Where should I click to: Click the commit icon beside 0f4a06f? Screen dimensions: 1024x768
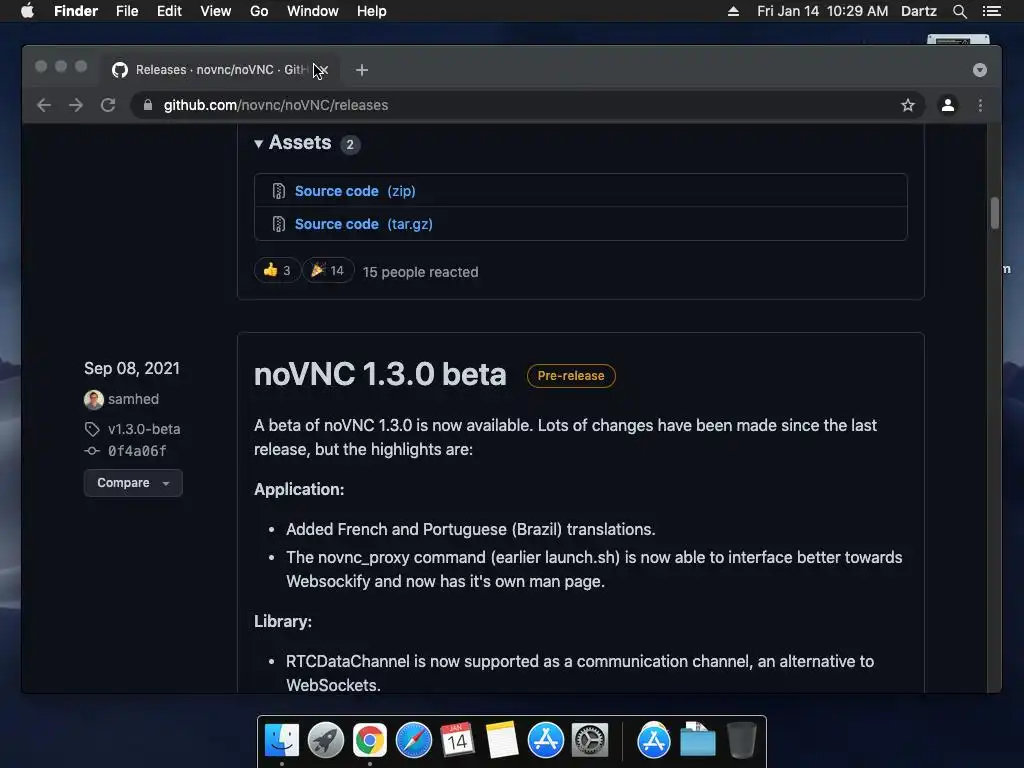click(x=92, y=451)
